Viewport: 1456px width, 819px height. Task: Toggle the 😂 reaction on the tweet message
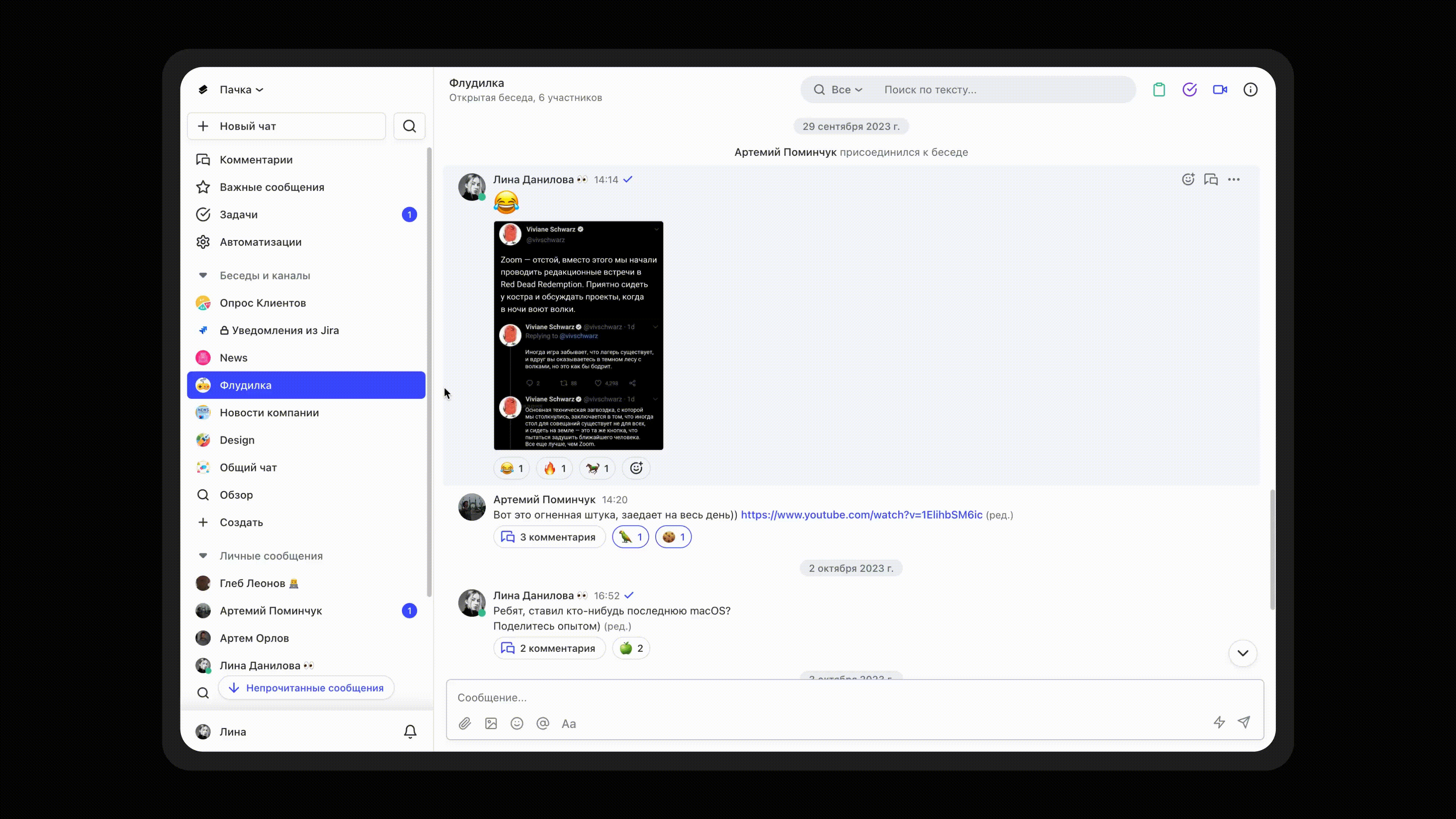(511, 468)
